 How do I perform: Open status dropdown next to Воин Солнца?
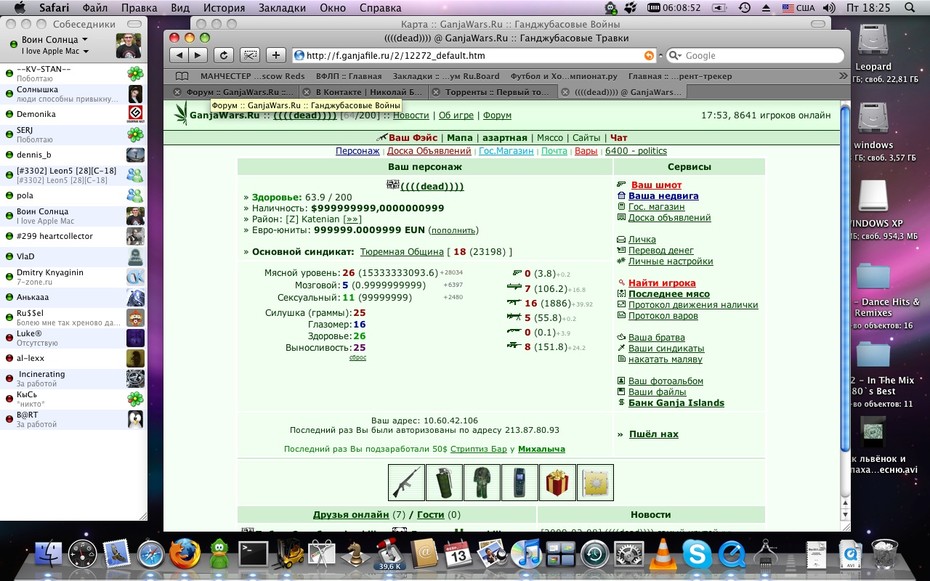click(85, 39)
